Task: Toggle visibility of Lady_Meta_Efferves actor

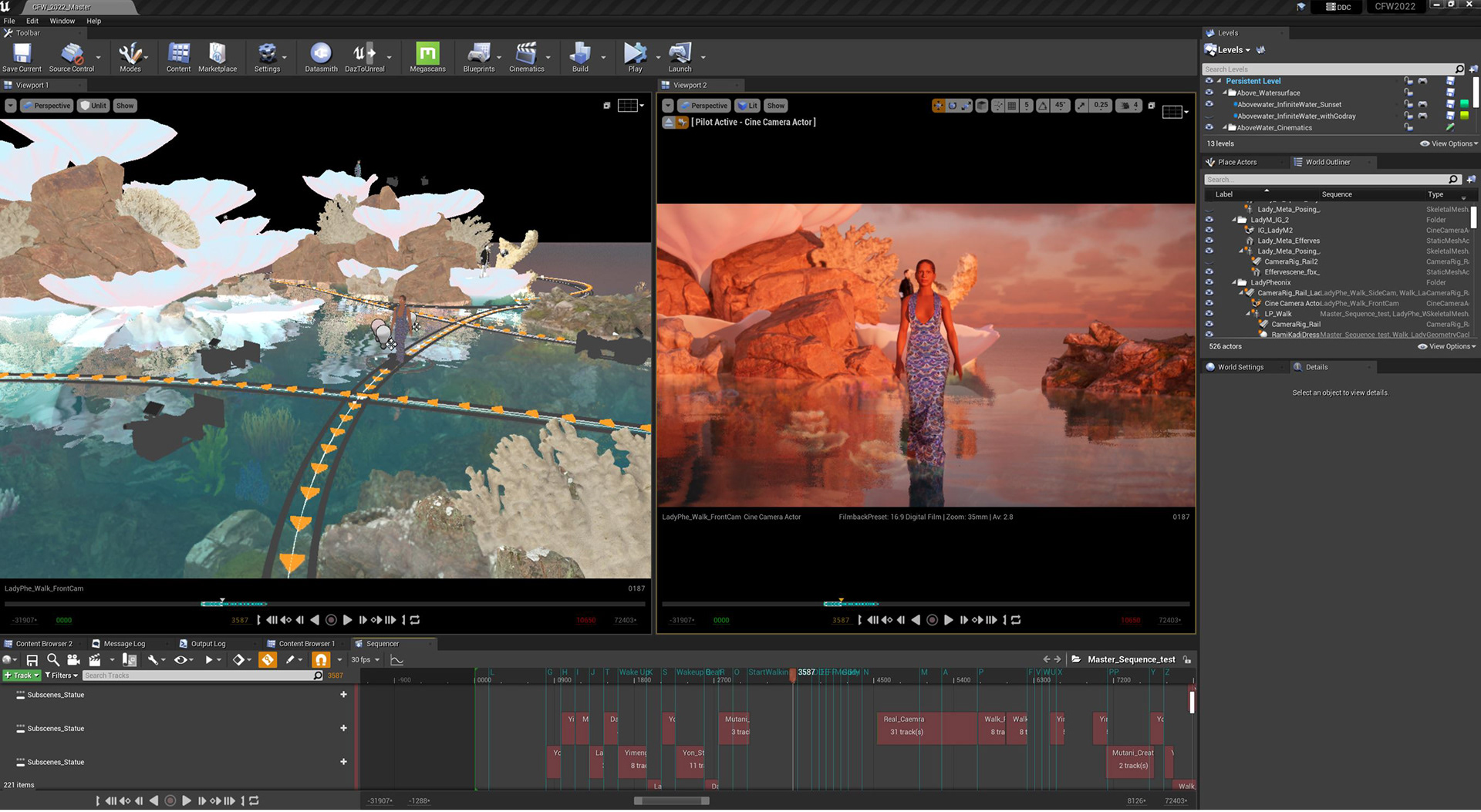Action: tap(1209, 241)
